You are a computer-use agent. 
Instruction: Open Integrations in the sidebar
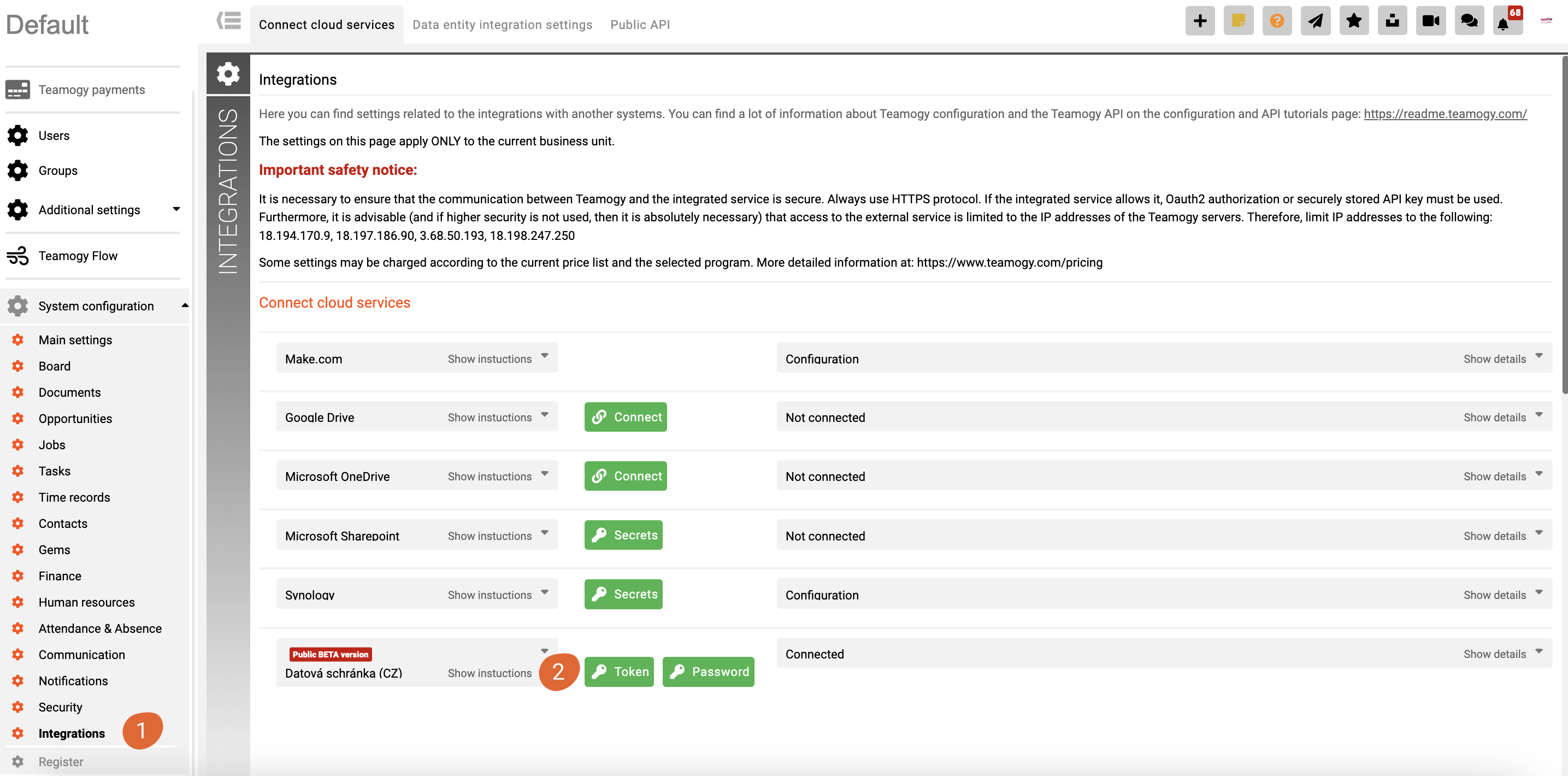click(x=71, y=733)
